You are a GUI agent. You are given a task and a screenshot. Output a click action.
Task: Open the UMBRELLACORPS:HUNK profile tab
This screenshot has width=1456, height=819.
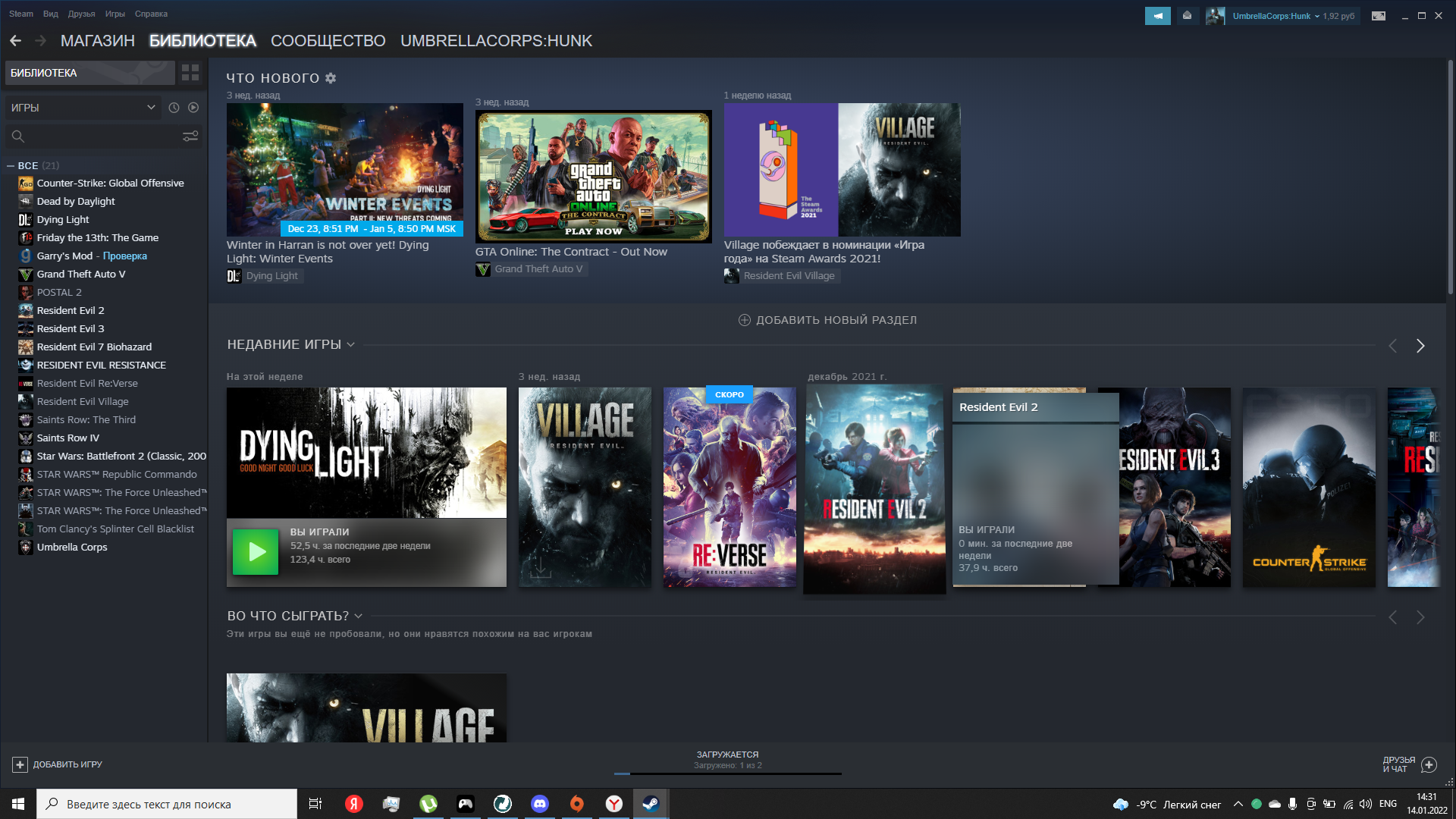(496, 41)
